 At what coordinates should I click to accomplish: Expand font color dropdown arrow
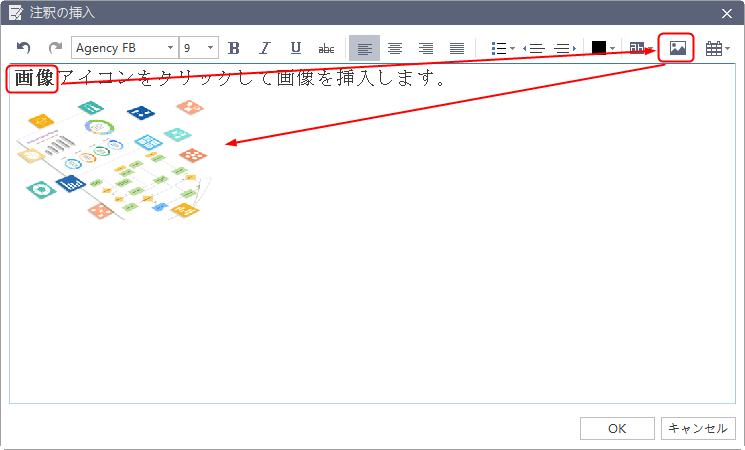pyautogui.click(x=612, y=48)
